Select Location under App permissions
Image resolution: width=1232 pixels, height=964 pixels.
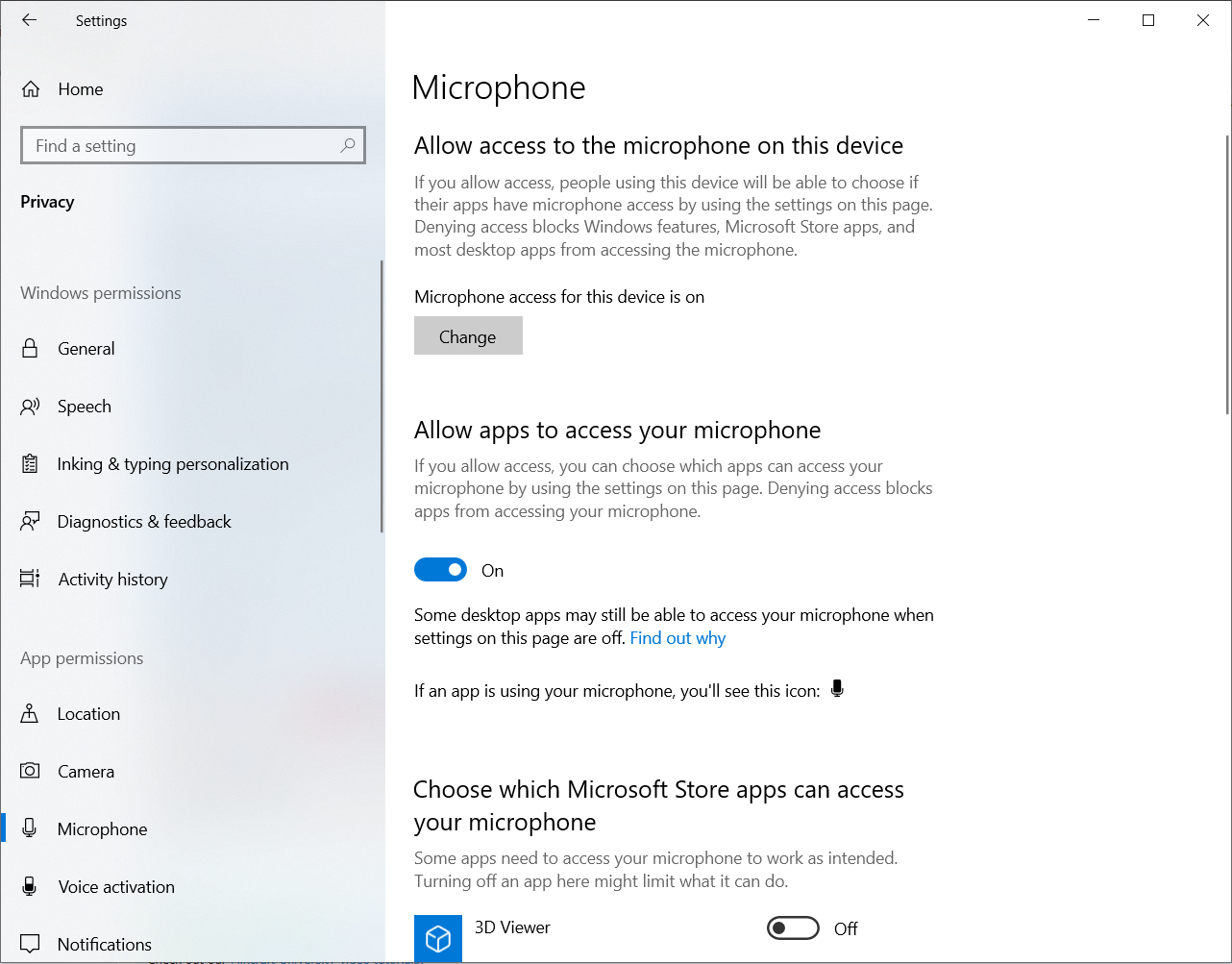192,714
